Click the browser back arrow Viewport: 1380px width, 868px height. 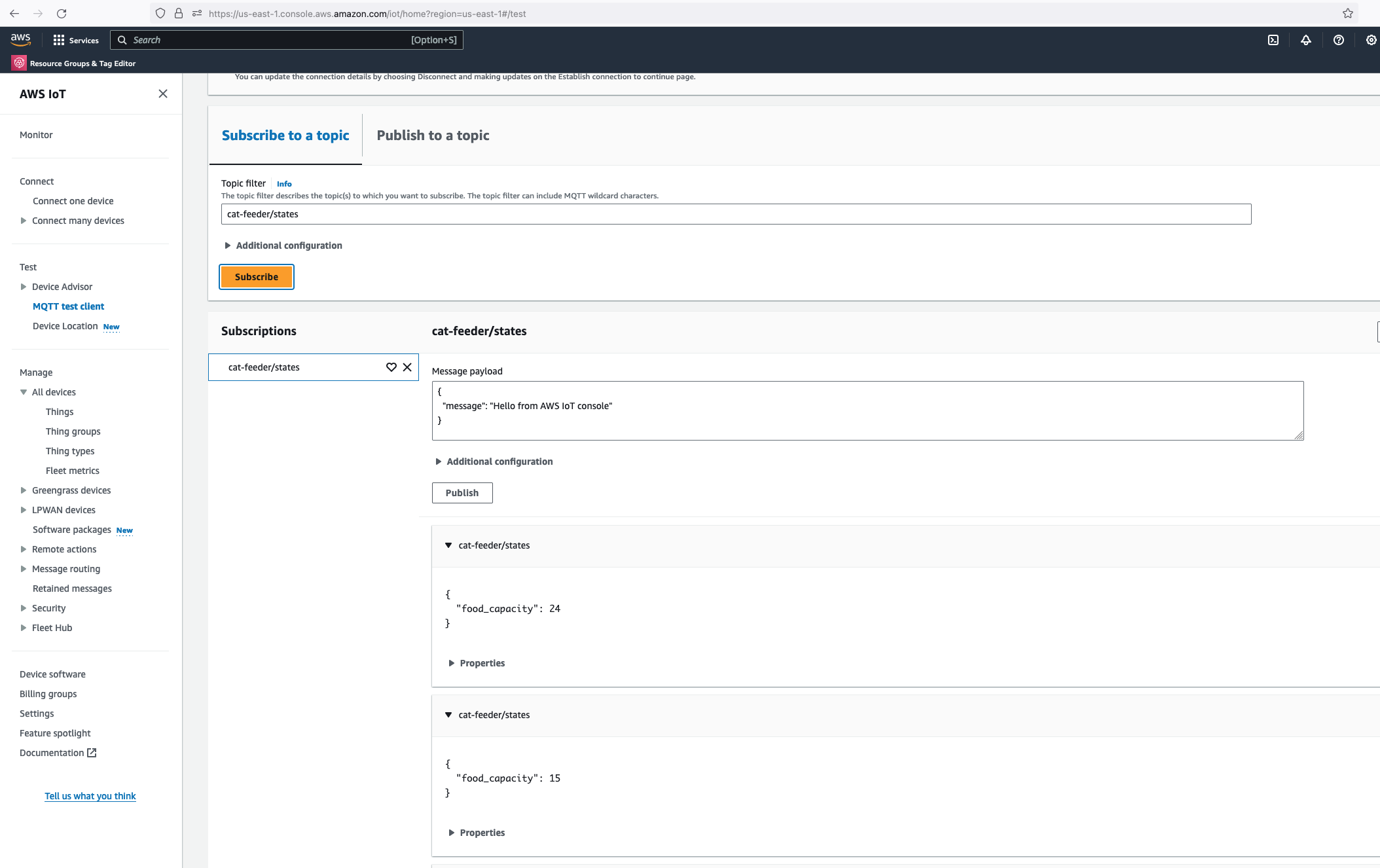(14, 13)
